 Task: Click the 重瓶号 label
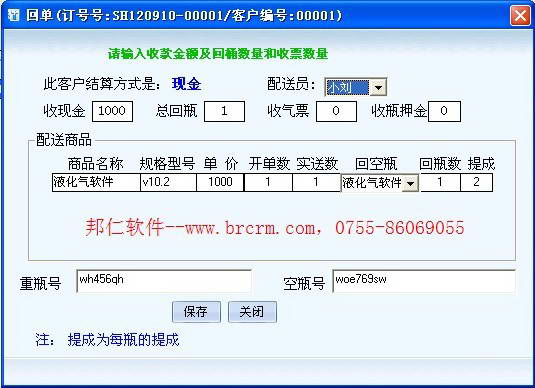click(40, 284)
